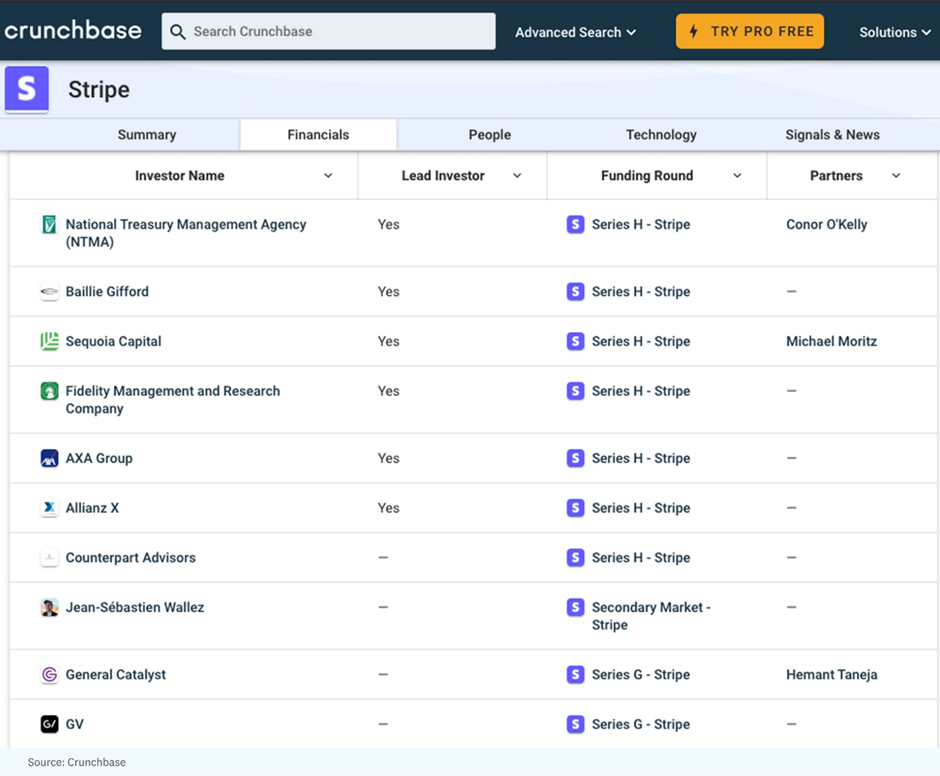Open Series G - Stripe for GV

point(641,724)
